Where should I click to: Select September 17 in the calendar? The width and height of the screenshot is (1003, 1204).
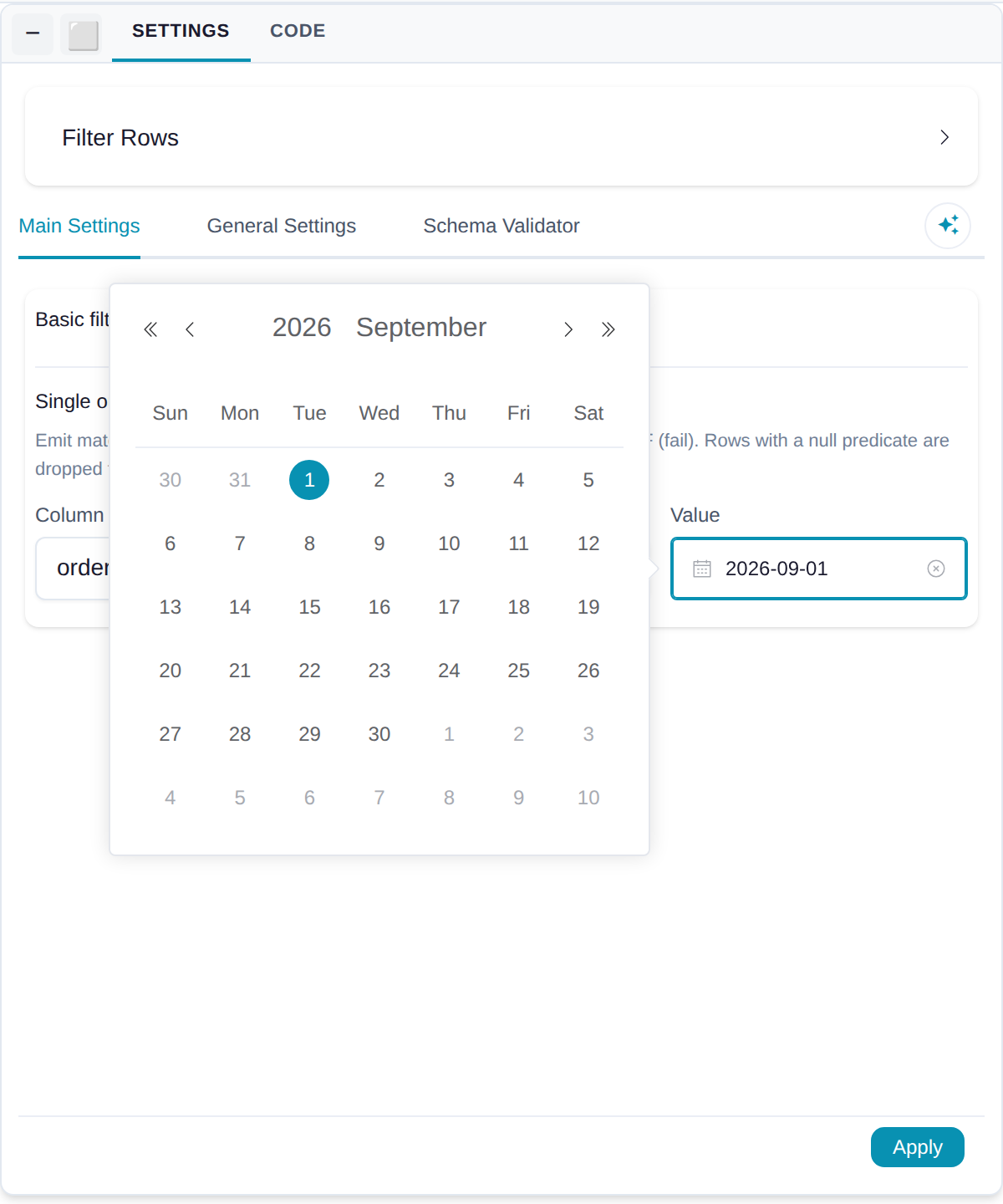coord(449,607)
